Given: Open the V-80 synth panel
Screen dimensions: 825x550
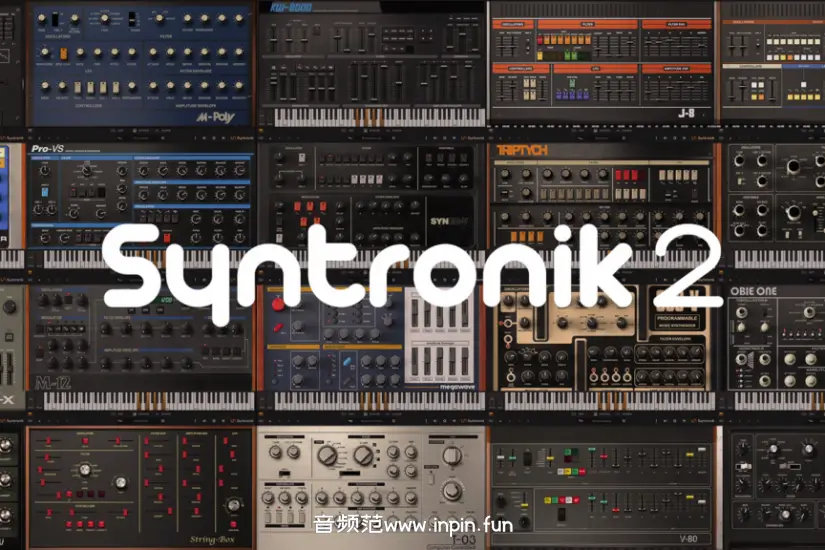Looking at the screenshot, I should click(x=603, y=488).
